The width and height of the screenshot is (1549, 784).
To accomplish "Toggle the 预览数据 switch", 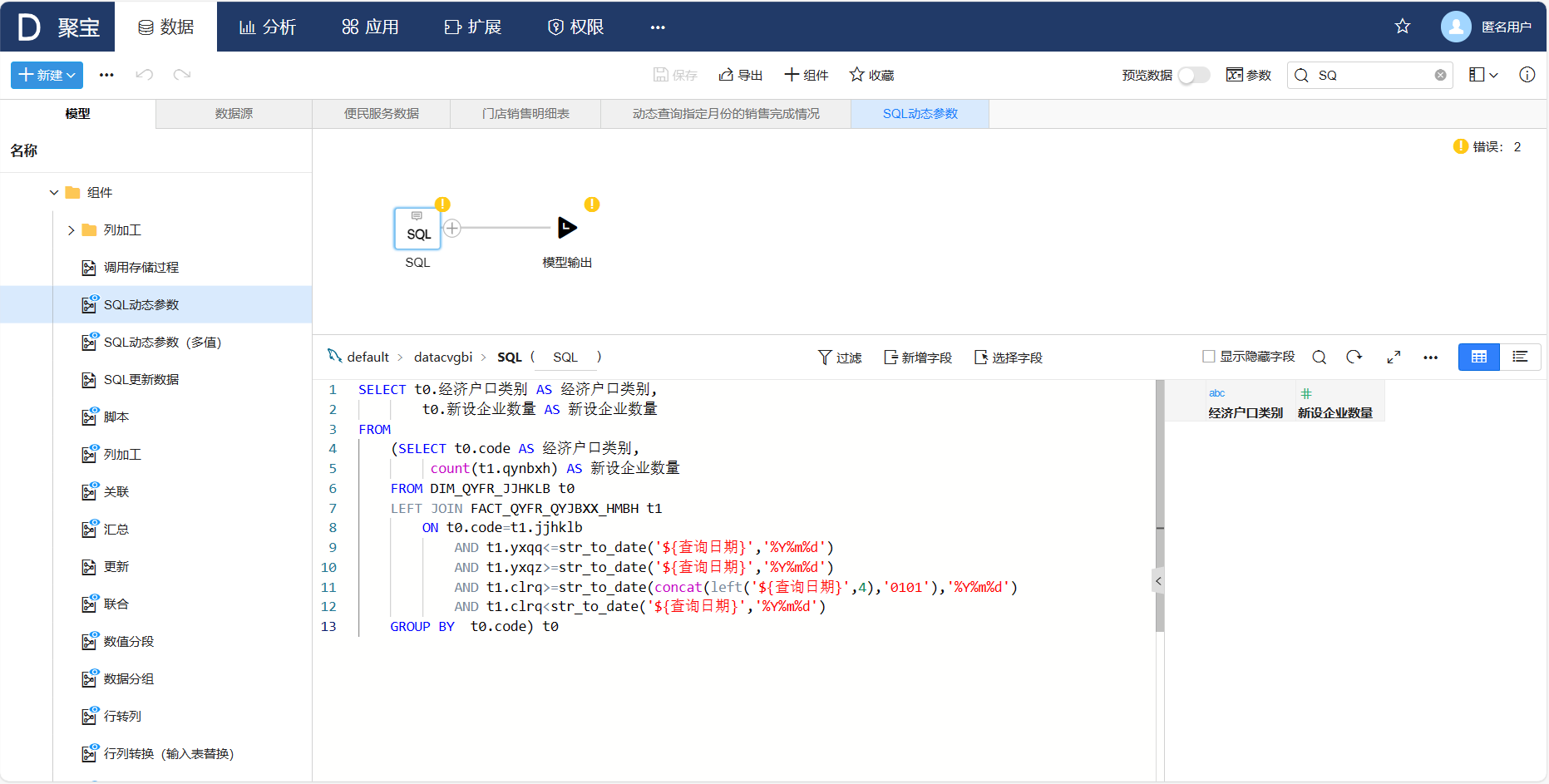I will 1193,76.
